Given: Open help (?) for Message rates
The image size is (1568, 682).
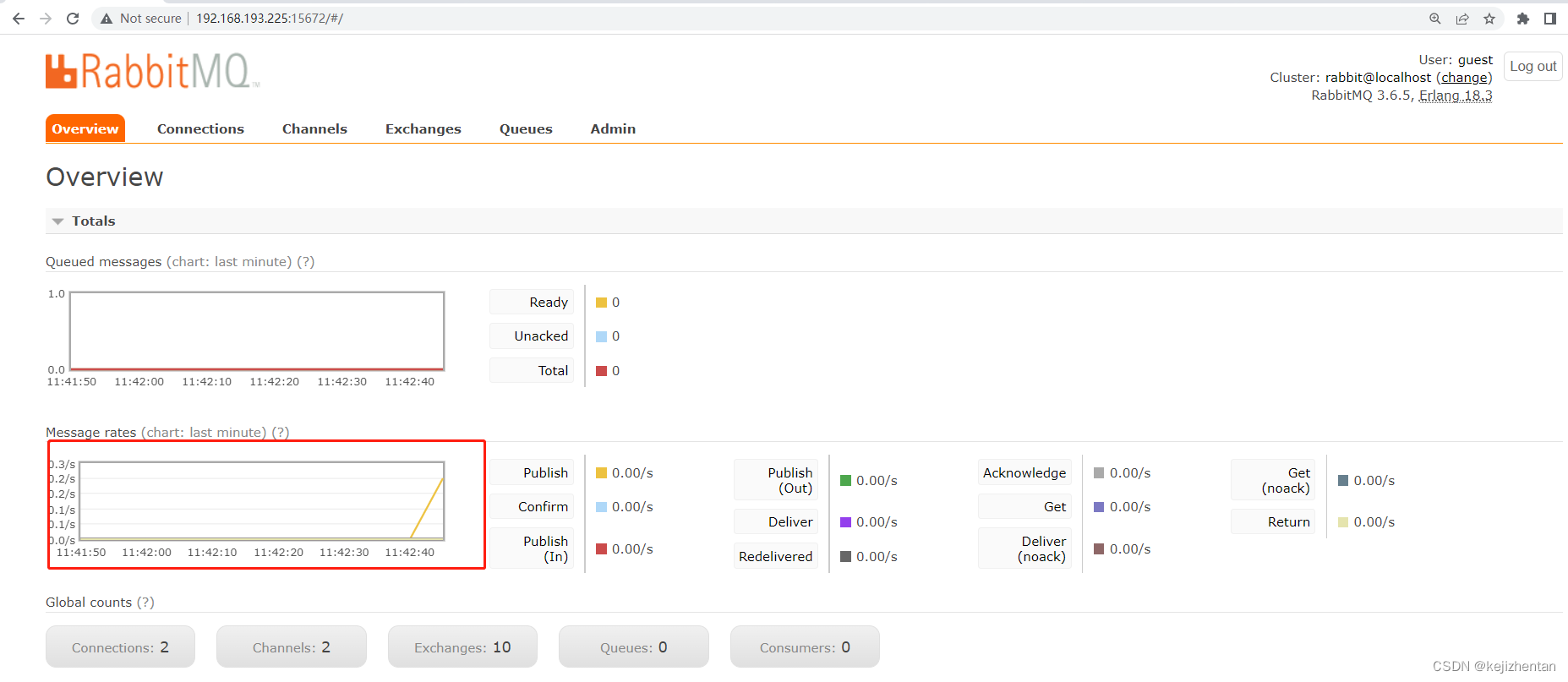Looking at the screenshot, I should (x=281, y=433).
